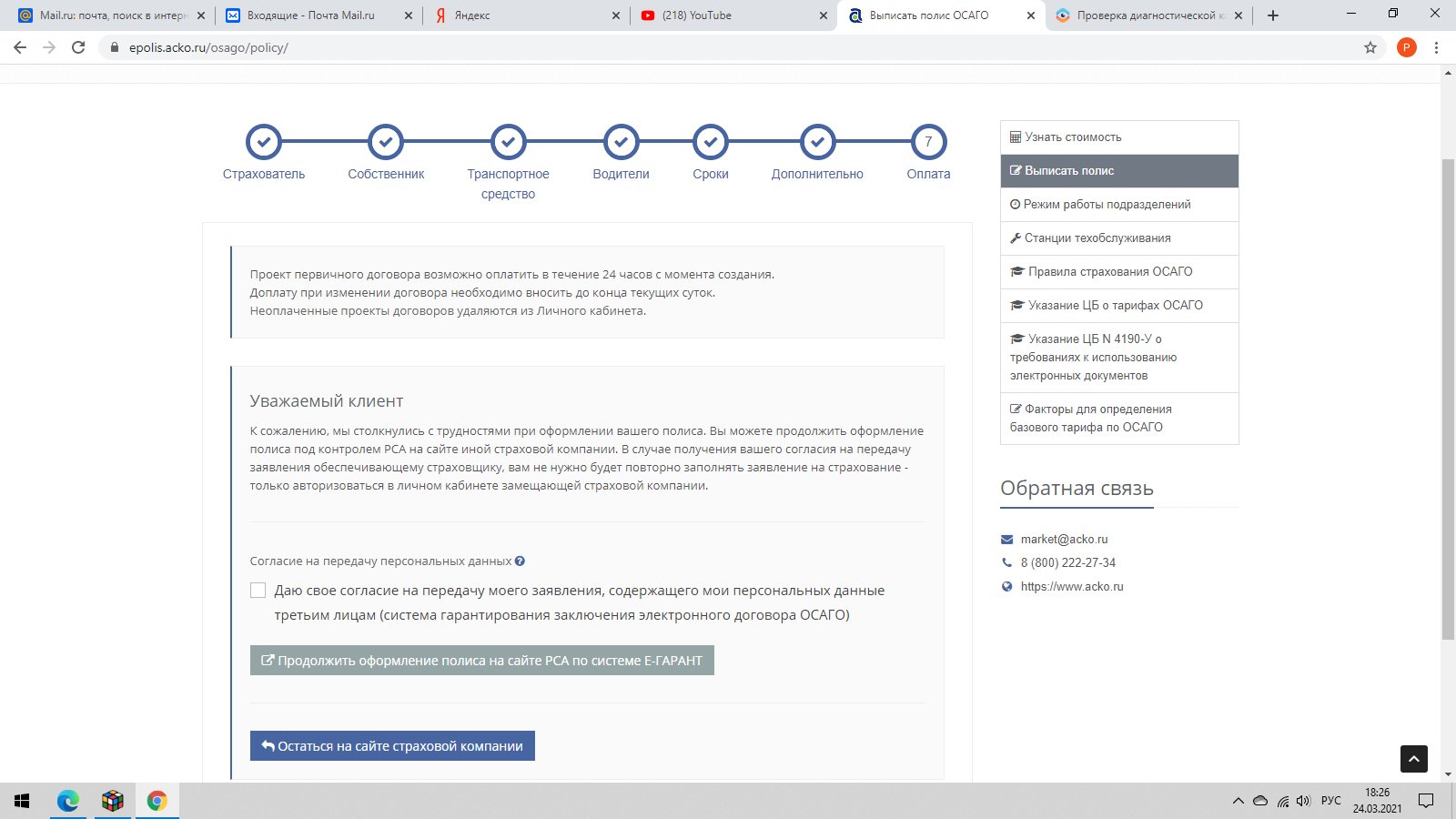Click the address bar URL
The image size is (1456, 819).
click(208, 47)
